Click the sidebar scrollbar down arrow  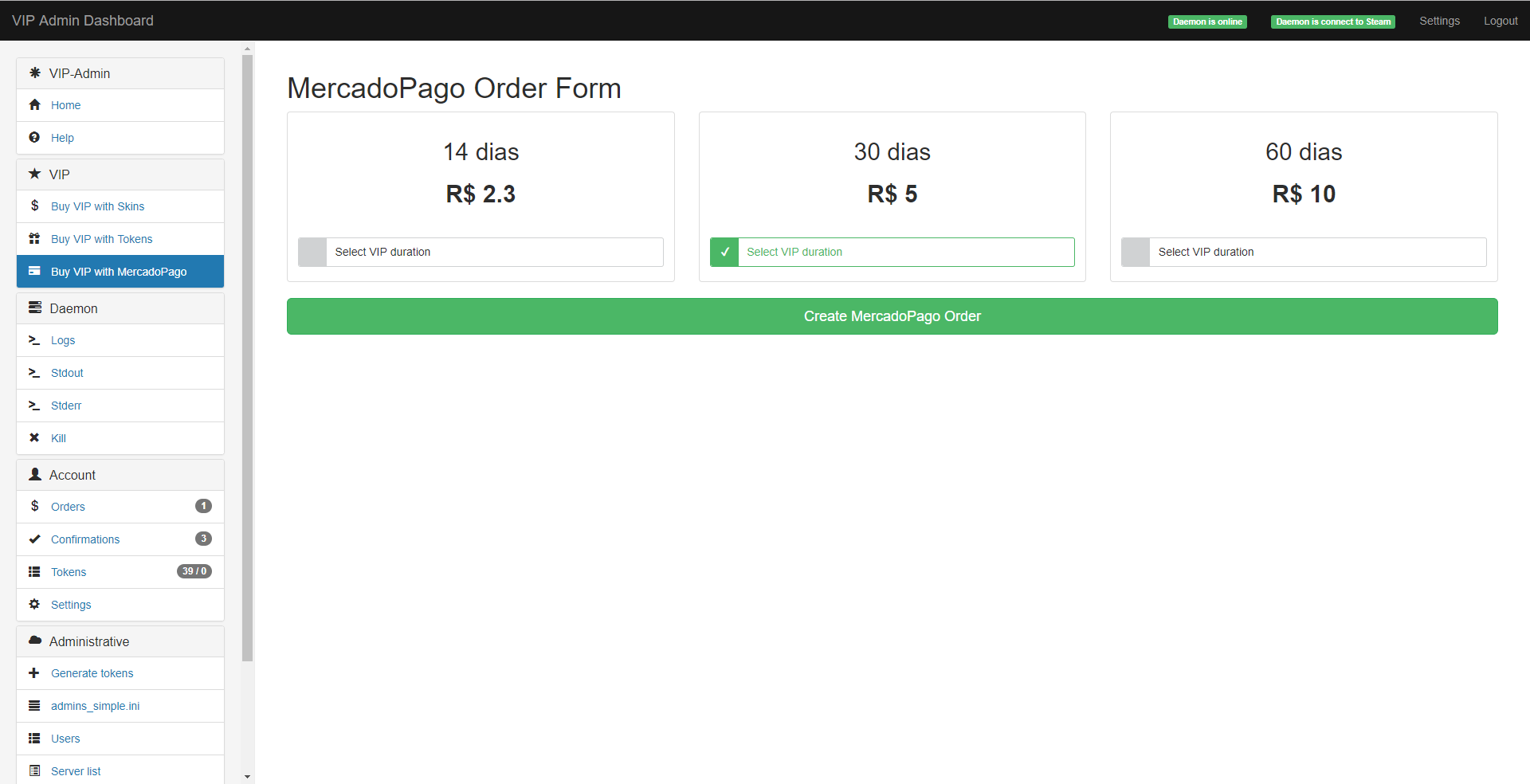pyautogui.click(x=248, y=777)
